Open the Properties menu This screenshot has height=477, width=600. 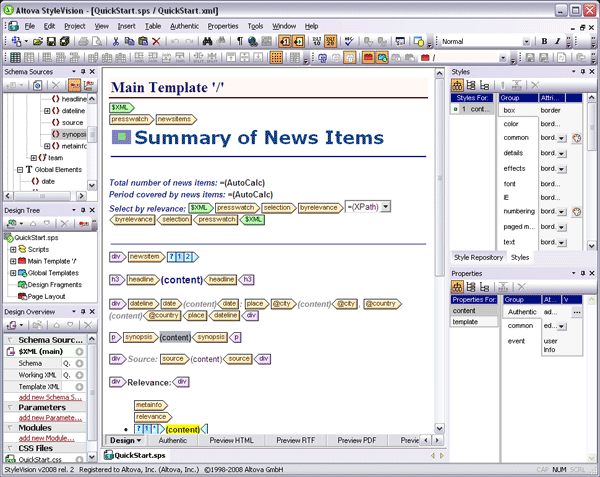click(223, 26)
